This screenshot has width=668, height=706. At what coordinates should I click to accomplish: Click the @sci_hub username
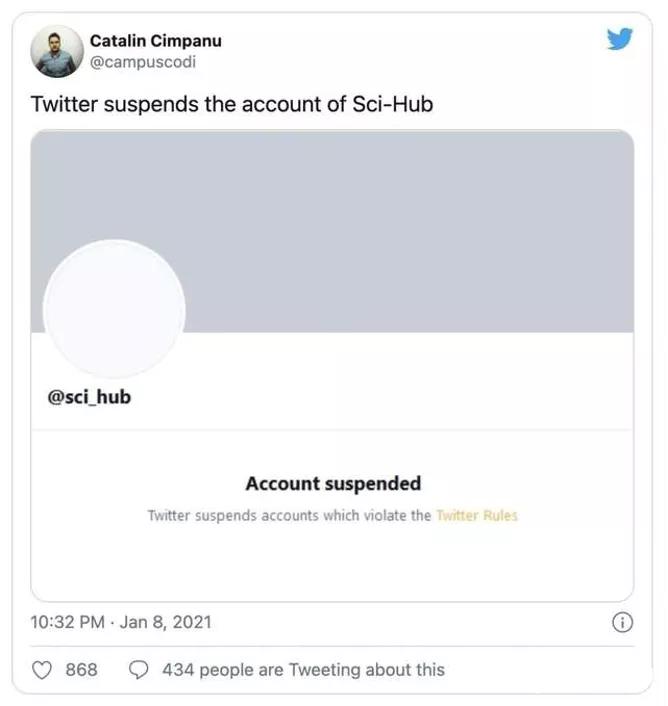coord(89,397)
